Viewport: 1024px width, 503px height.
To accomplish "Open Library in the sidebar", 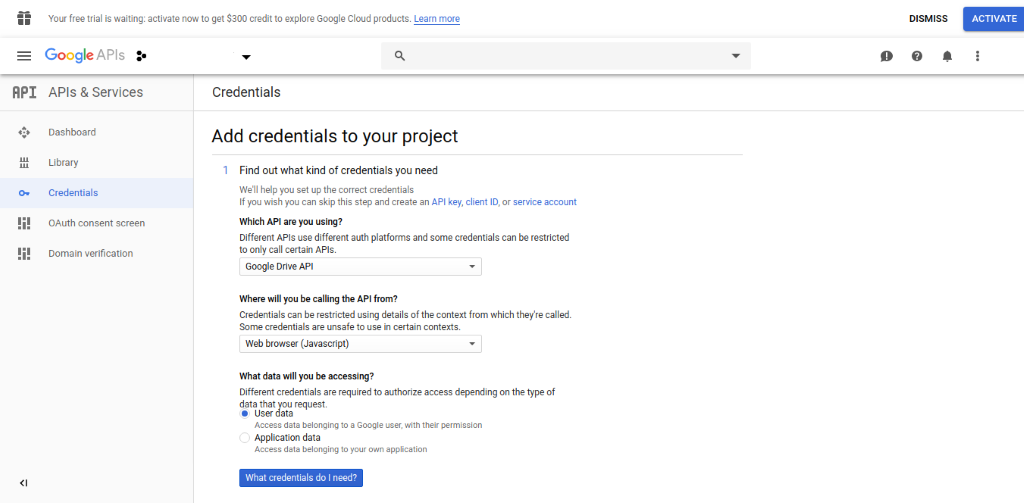I will pyautogui.click(x=63, y=162).
